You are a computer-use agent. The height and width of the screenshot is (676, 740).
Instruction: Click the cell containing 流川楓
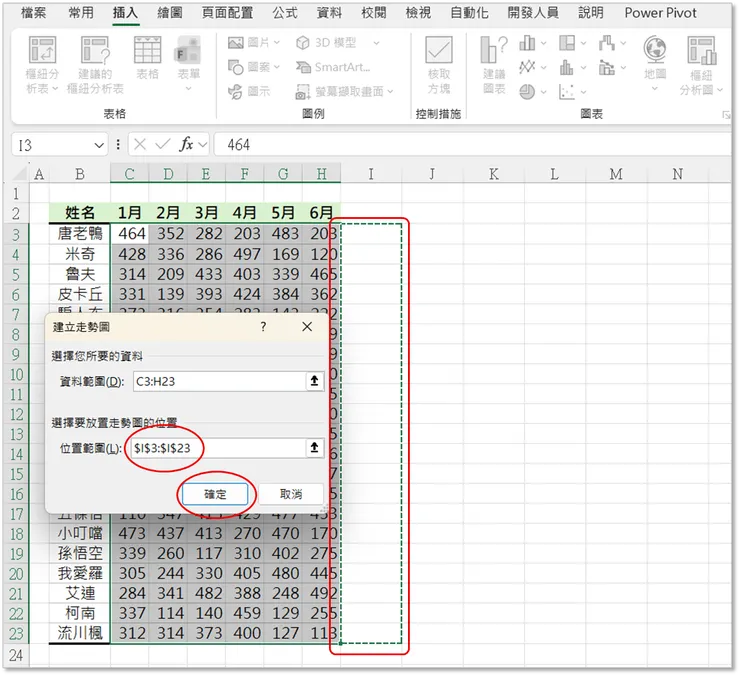[x=80, y=633]
